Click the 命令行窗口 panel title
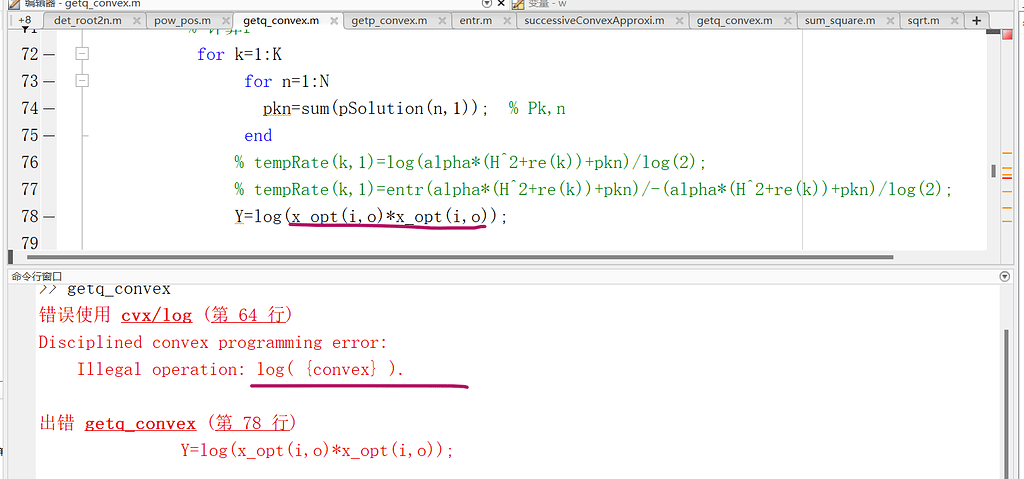The height and width of the screenshot is (479, 1024). [37, 276]
